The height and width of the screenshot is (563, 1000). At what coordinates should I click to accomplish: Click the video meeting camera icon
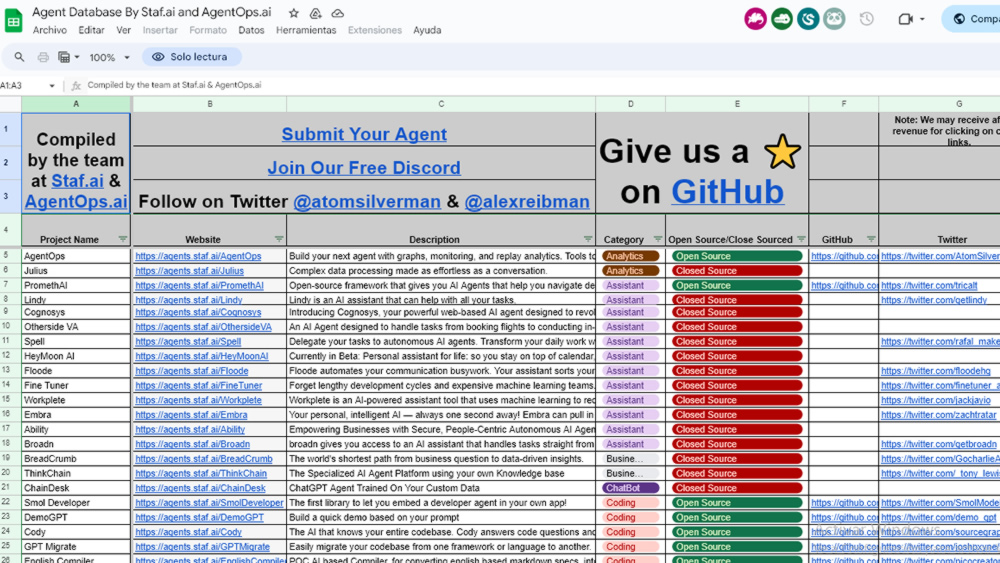coord(905,19)
